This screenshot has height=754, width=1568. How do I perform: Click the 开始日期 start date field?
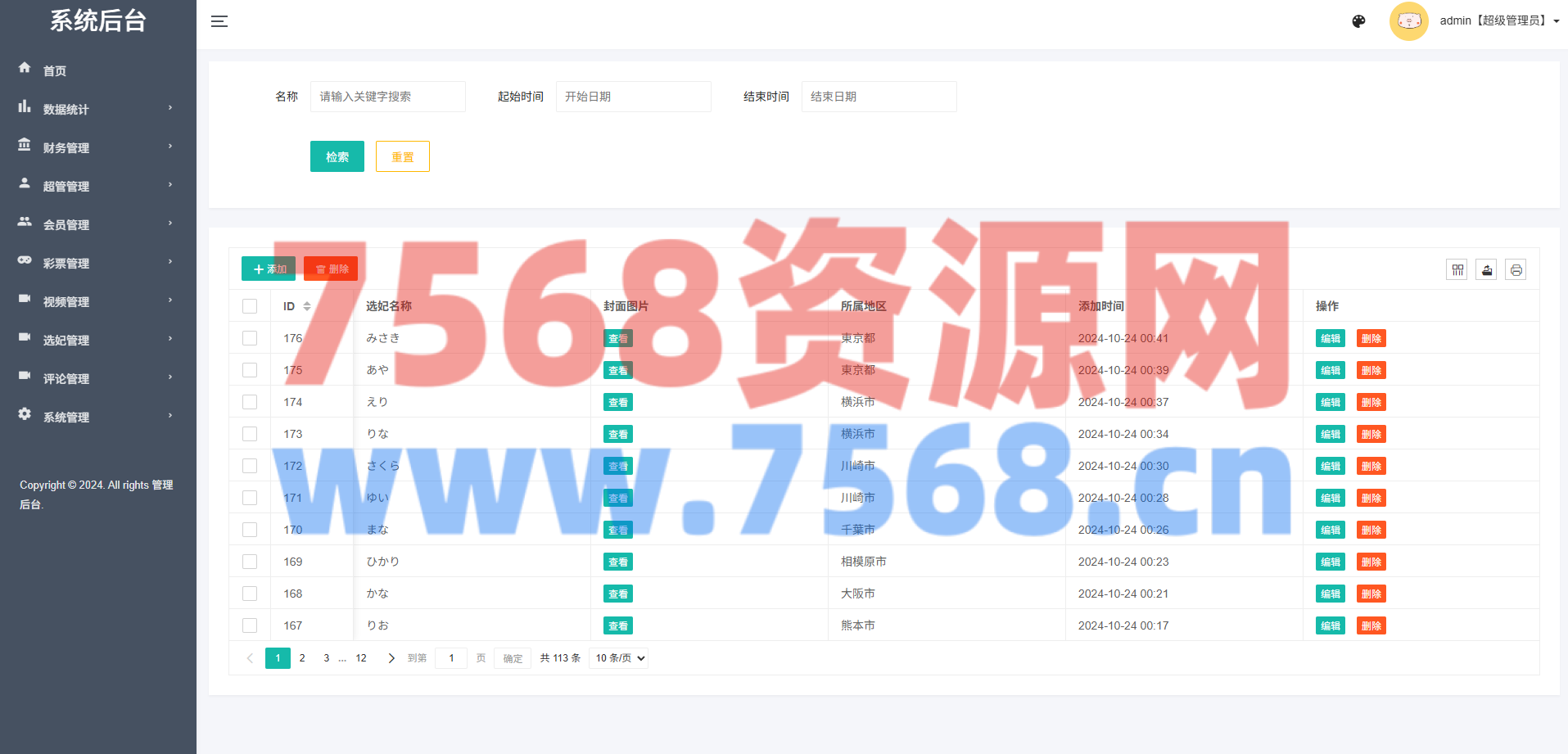tap(633, 97)
